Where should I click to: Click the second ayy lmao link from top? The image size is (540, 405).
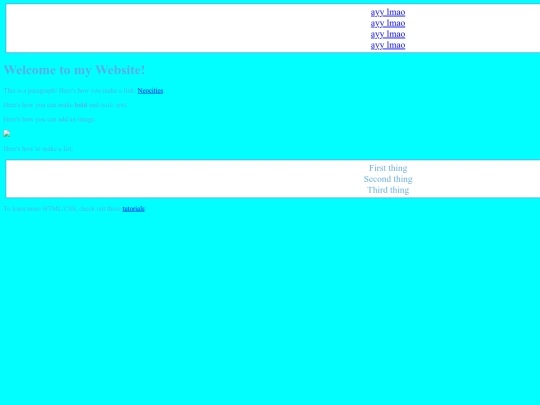388,23
